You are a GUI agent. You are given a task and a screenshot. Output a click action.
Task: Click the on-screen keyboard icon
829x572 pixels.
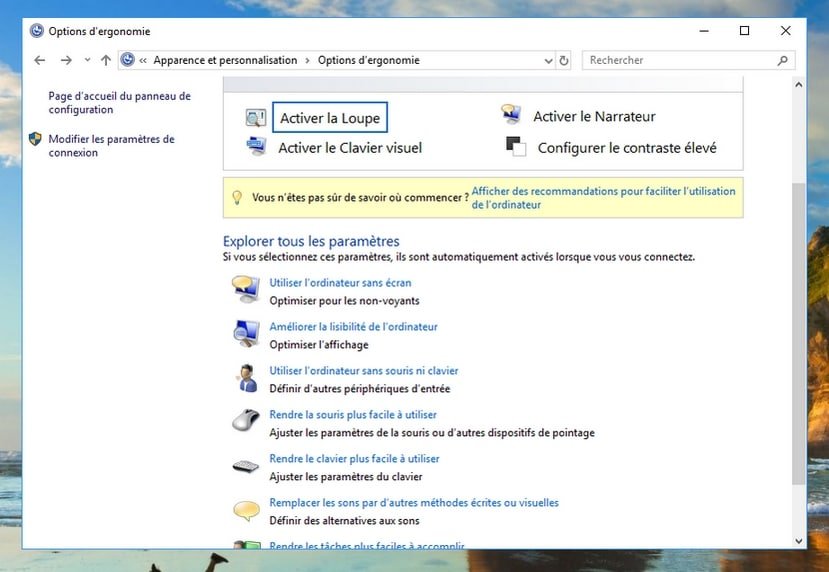coord(256,146)
